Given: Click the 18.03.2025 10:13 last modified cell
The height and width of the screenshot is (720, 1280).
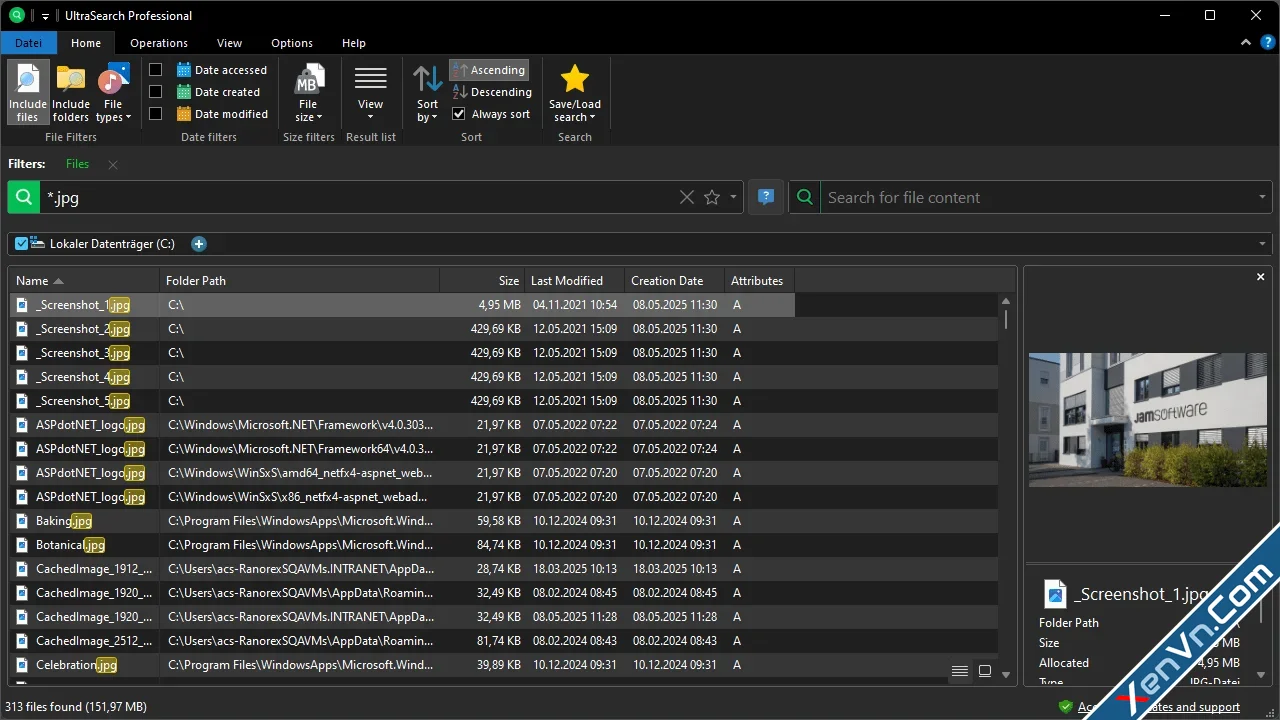Looking at the screenshot, I should (575, 569).
